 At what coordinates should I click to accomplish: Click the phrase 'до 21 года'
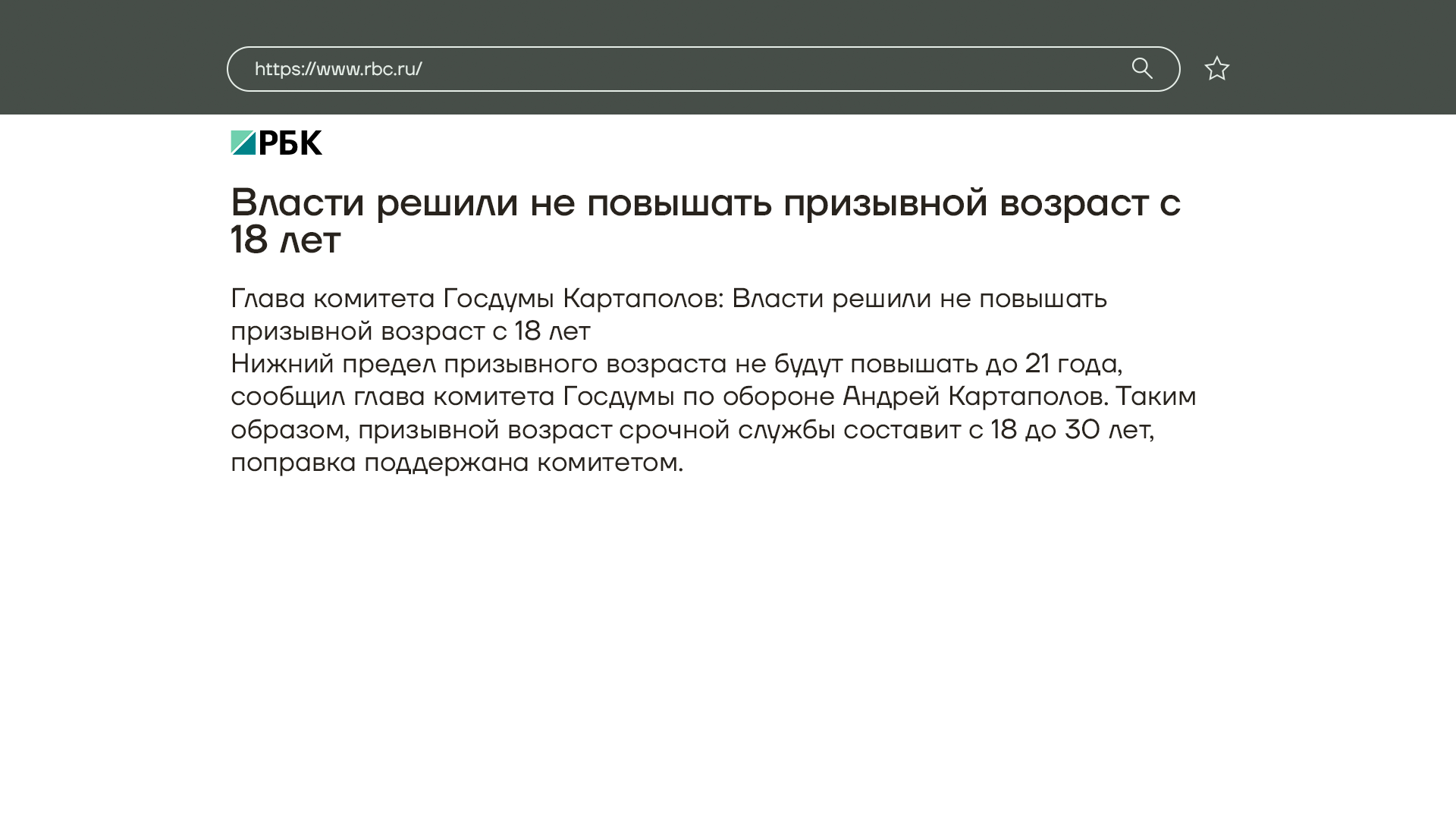[x=1053, y=364]
